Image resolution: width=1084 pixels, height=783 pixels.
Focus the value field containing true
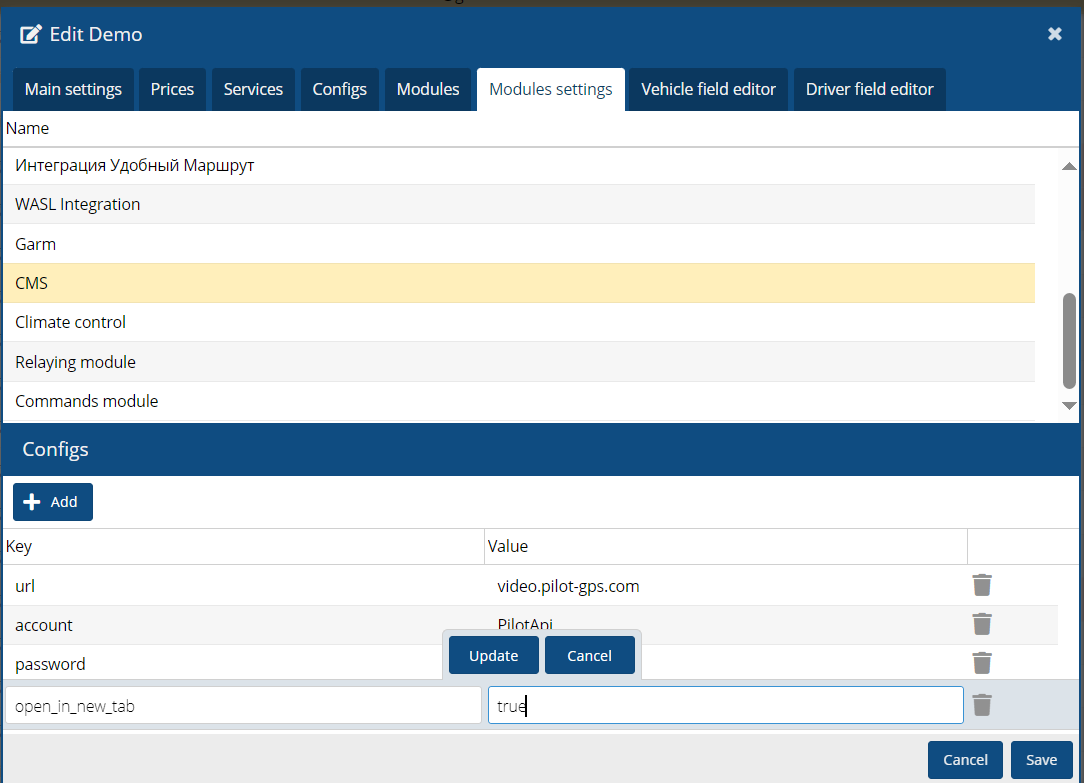pos(725,706)
